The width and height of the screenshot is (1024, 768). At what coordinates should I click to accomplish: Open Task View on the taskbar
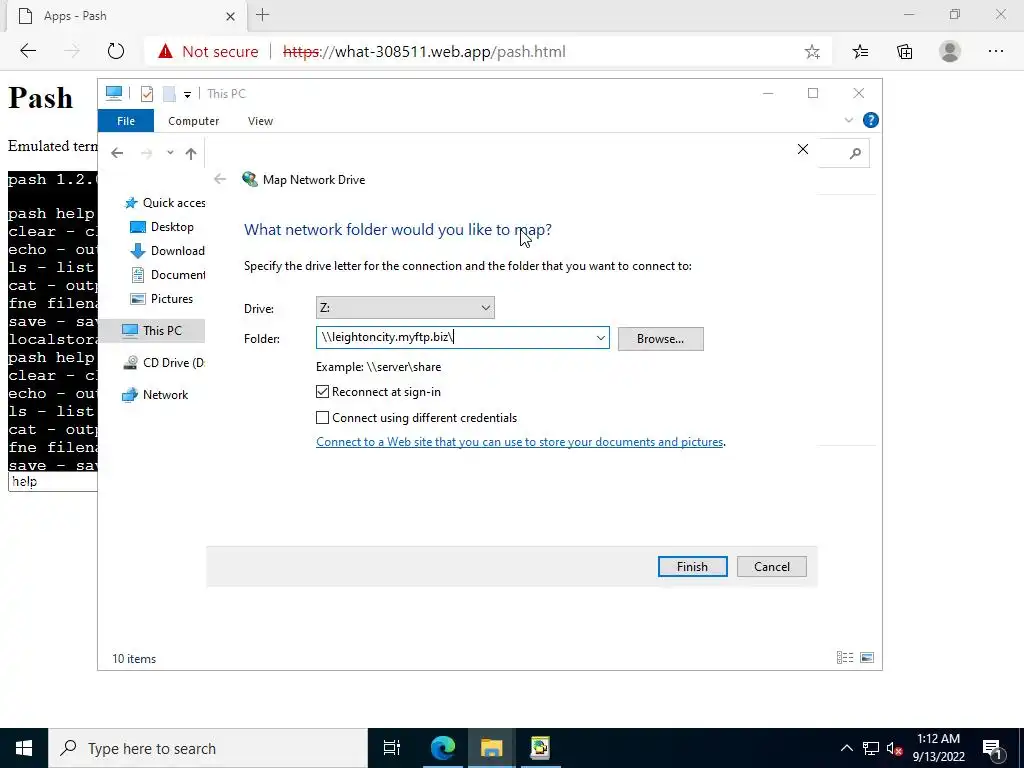[392, 748]
